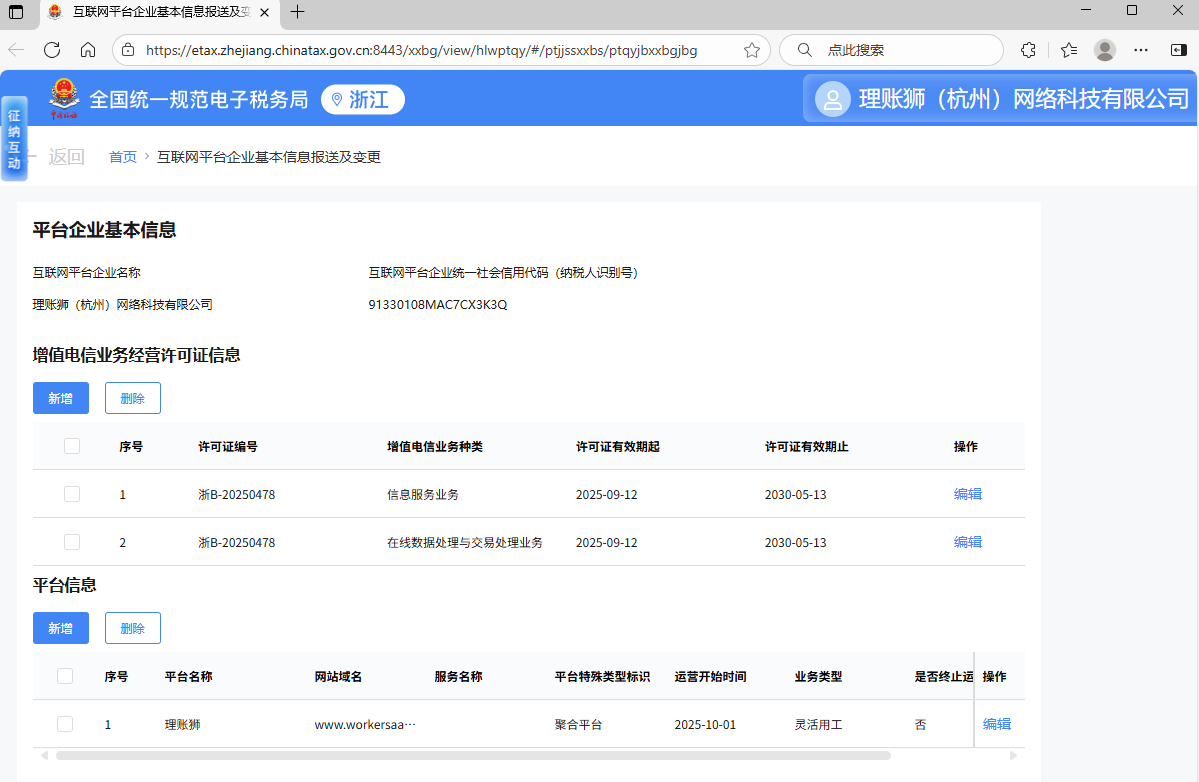Open the 征纳互动 side panel

point(14,138)
